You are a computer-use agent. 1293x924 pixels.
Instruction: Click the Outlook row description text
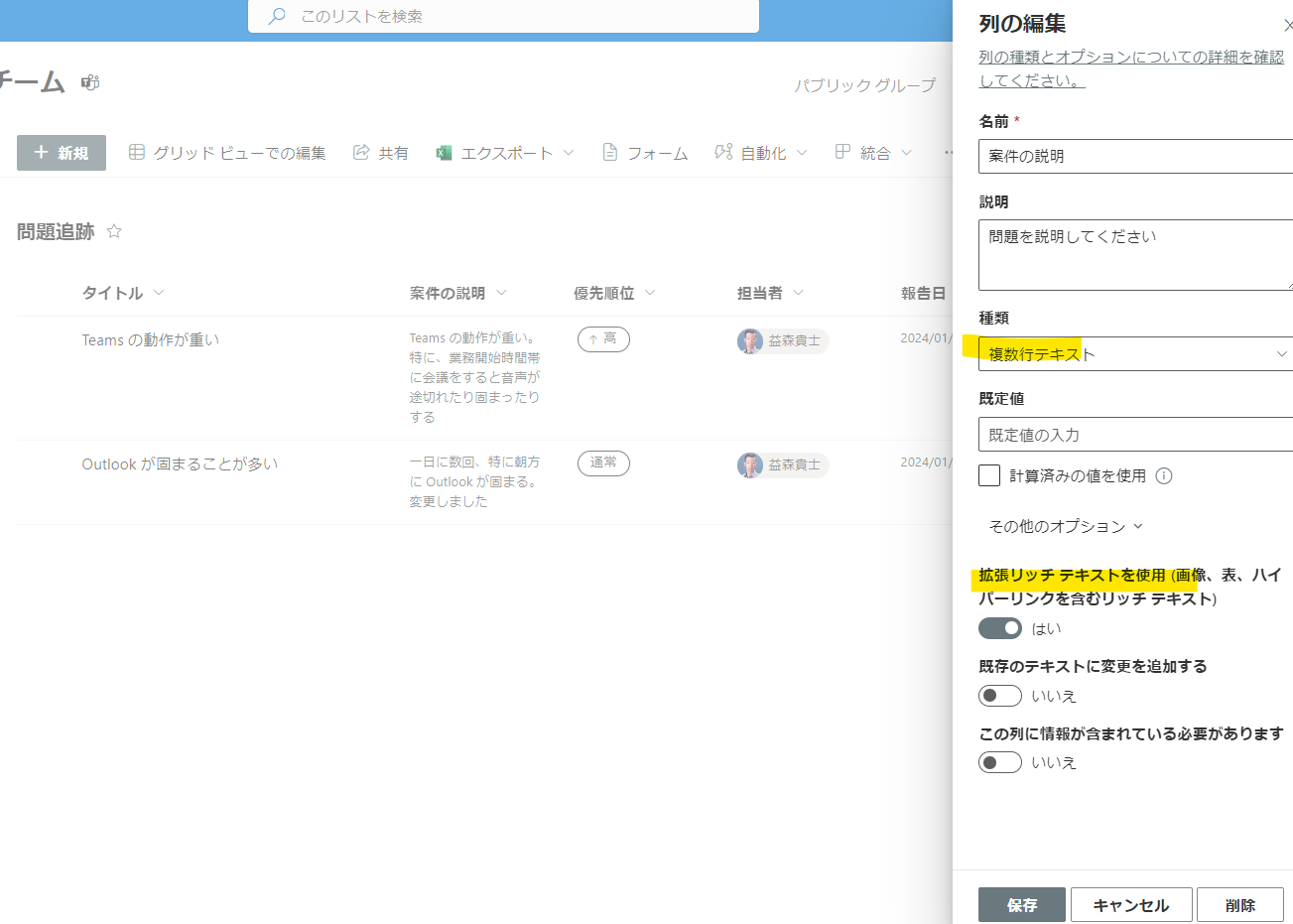(x=474, y=481)
